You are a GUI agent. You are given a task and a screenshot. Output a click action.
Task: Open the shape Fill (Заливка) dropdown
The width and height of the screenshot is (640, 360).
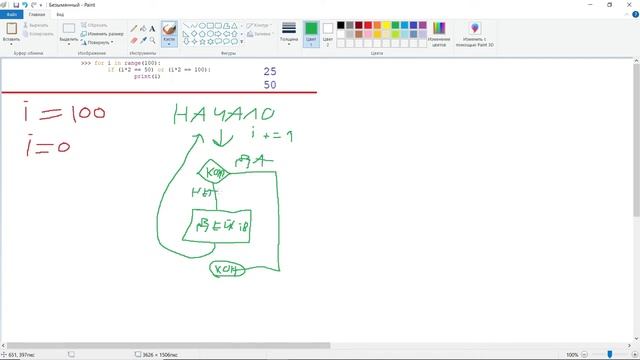[x=259, y=34]
